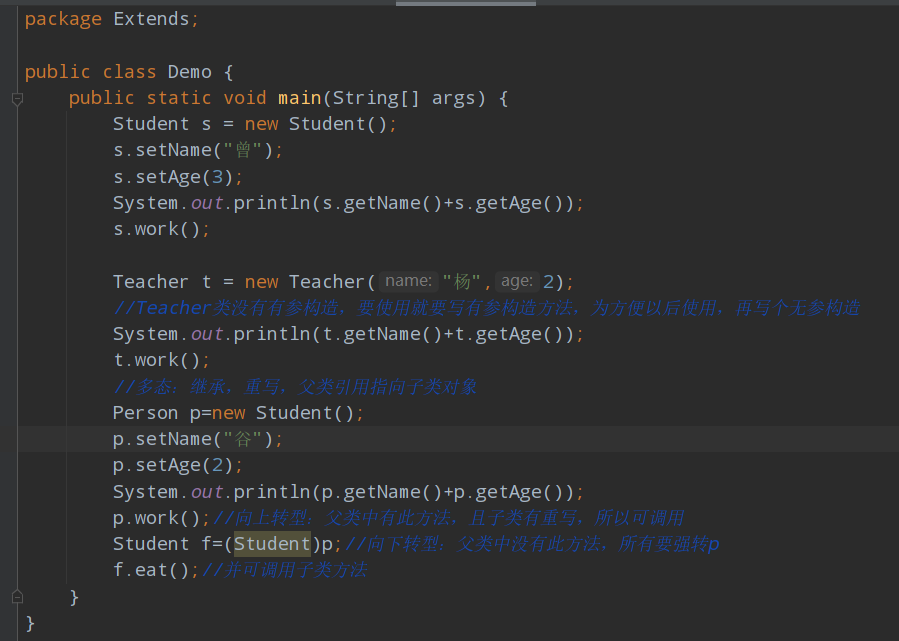Click the p.setAge(2) statement
Screen dimensions: 899x641
(178, 465)
